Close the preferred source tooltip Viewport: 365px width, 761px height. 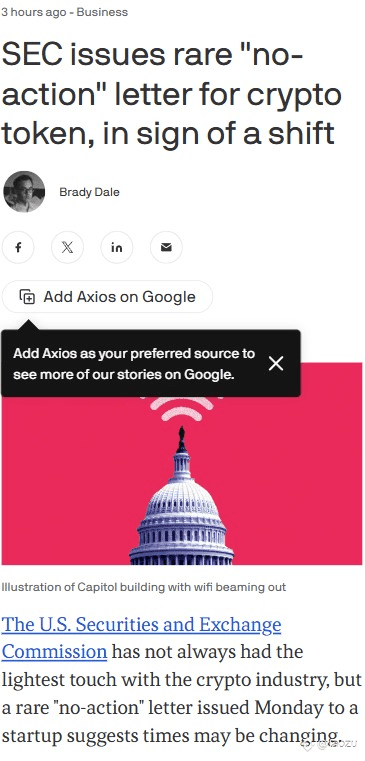coord(276,363)
